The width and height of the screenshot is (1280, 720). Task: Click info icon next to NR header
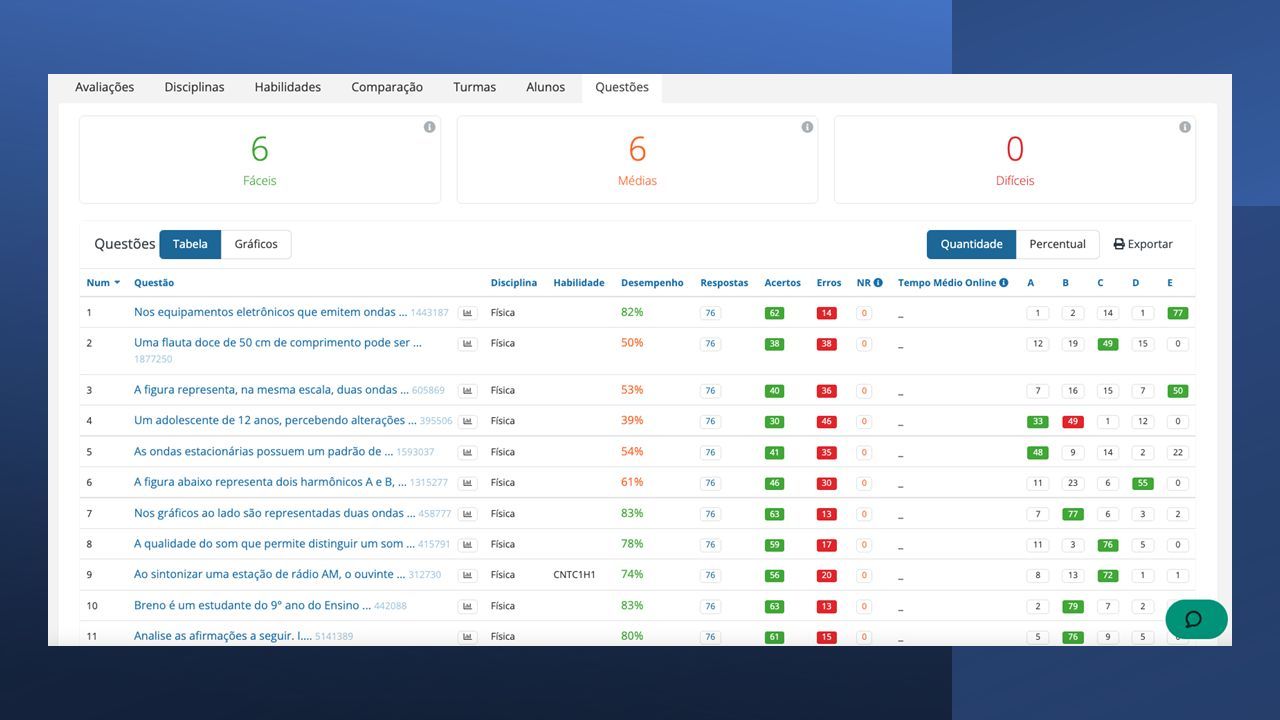[878, 283]
